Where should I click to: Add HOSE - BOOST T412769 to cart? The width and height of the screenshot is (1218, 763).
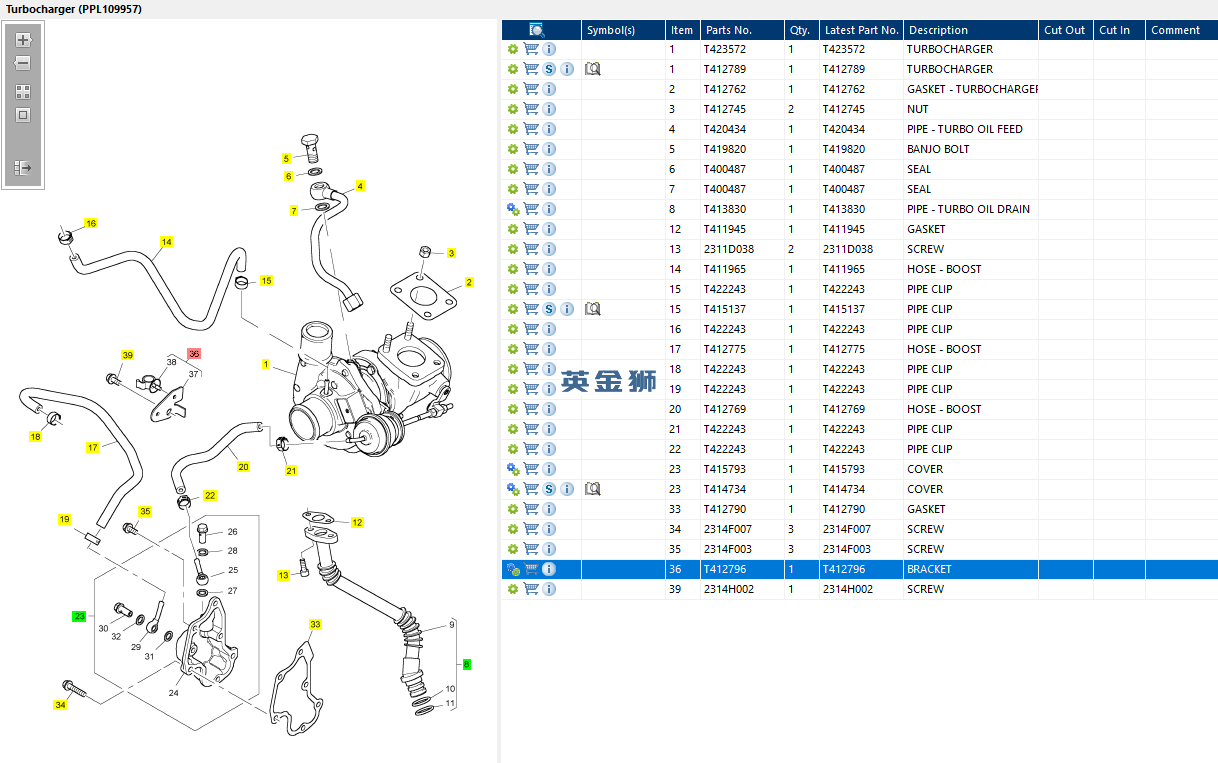(x=531, y=409)
